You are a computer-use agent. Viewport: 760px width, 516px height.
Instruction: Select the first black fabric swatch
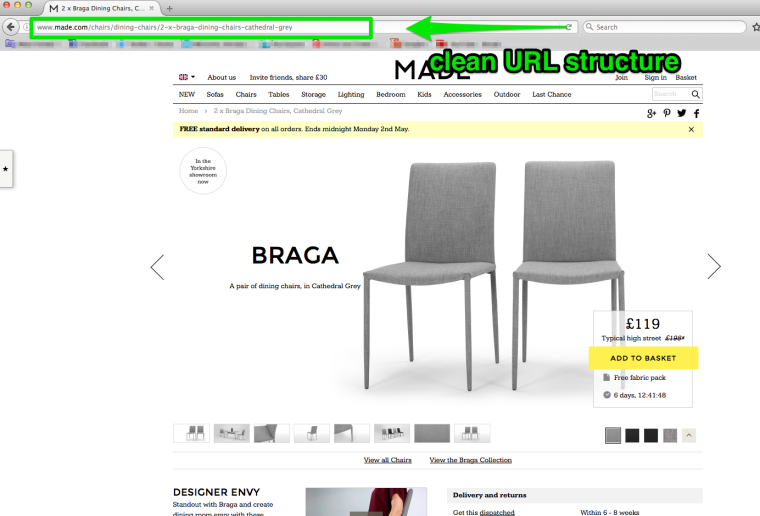click(632, 435)
